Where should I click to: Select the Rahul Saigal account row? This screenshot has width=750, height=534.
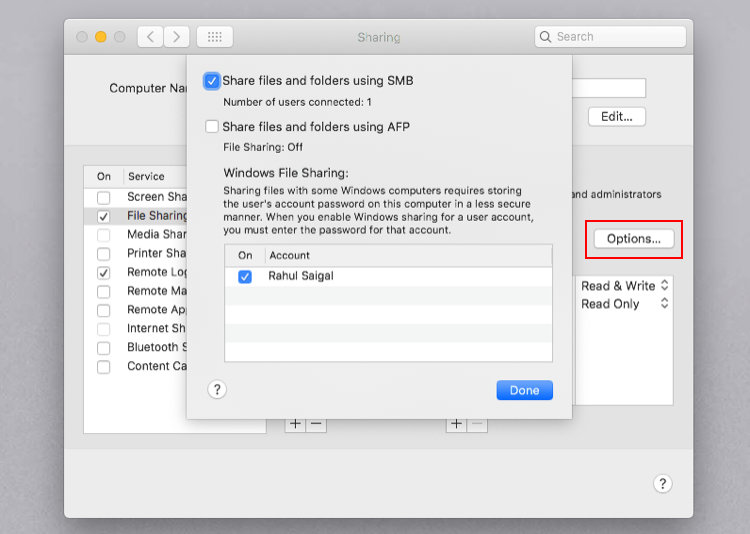pos(388,276)
